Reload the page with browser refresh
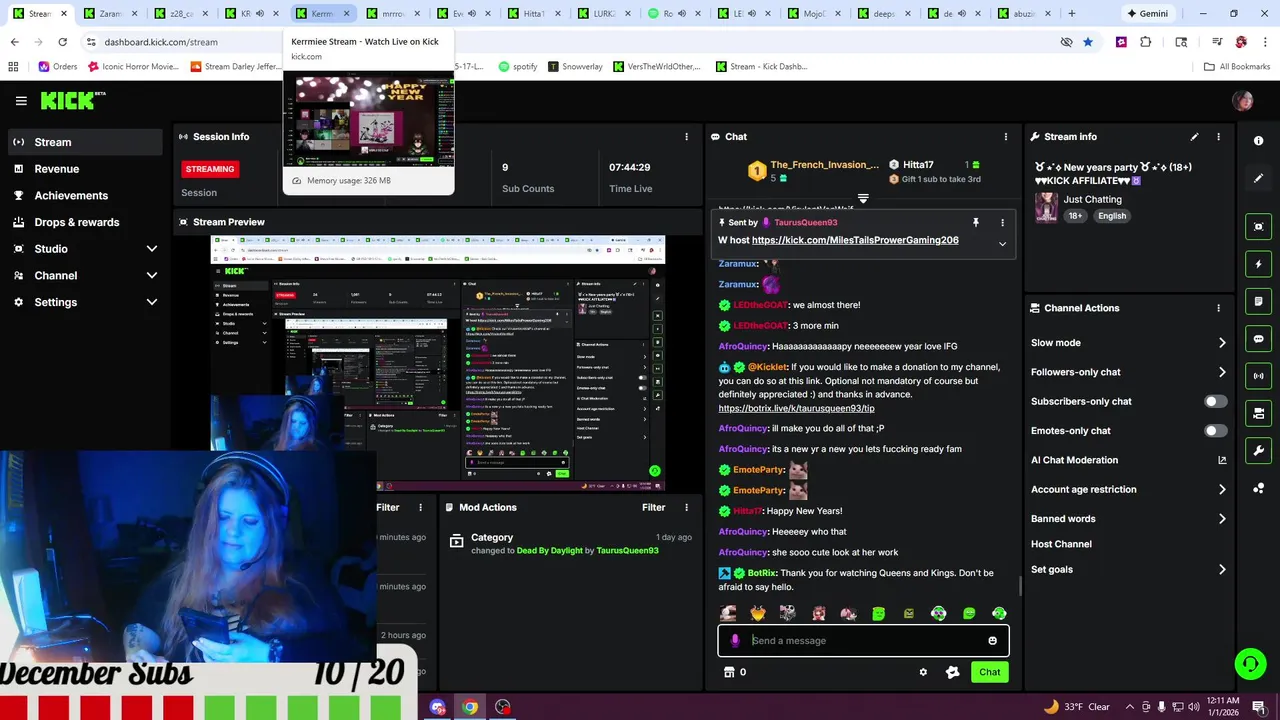 click(62, 42)
